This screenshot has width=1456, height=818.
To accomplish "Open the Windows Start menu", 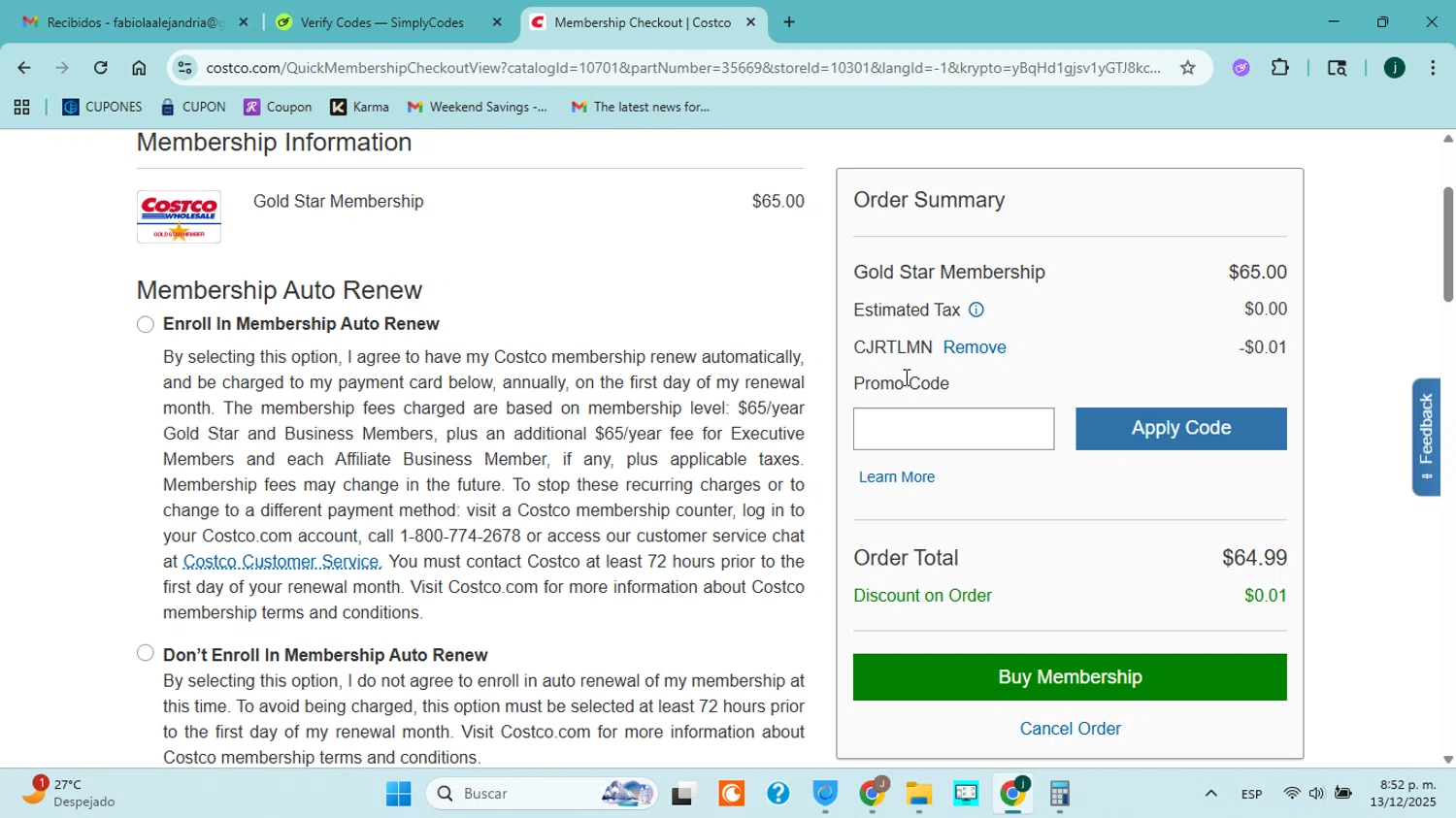I will point(398,795).
